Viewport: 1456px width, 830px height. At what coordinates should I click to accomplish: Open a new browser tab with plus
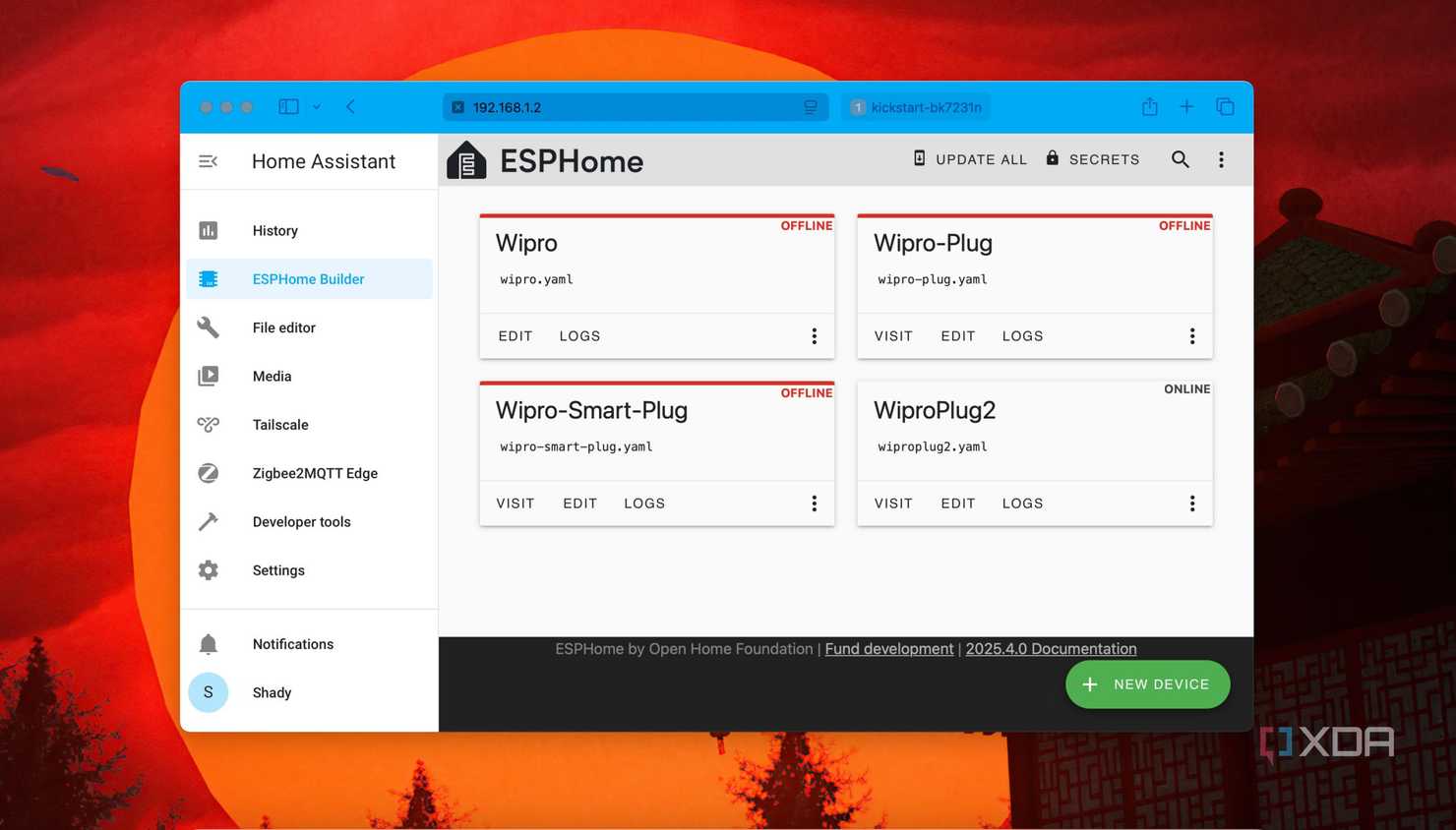pos(1186,106)
